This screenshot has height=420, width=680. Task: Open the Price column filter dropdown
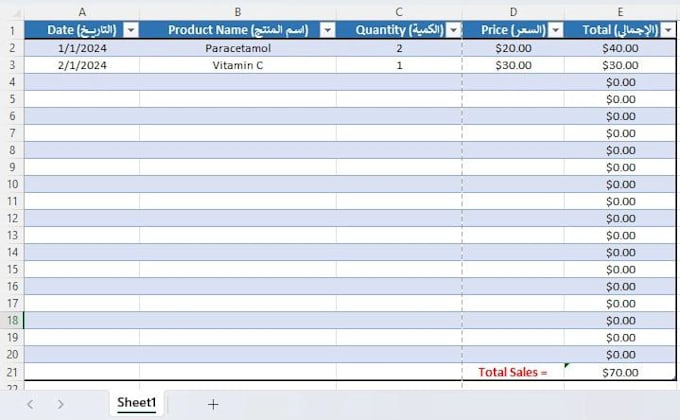(556, 30)
